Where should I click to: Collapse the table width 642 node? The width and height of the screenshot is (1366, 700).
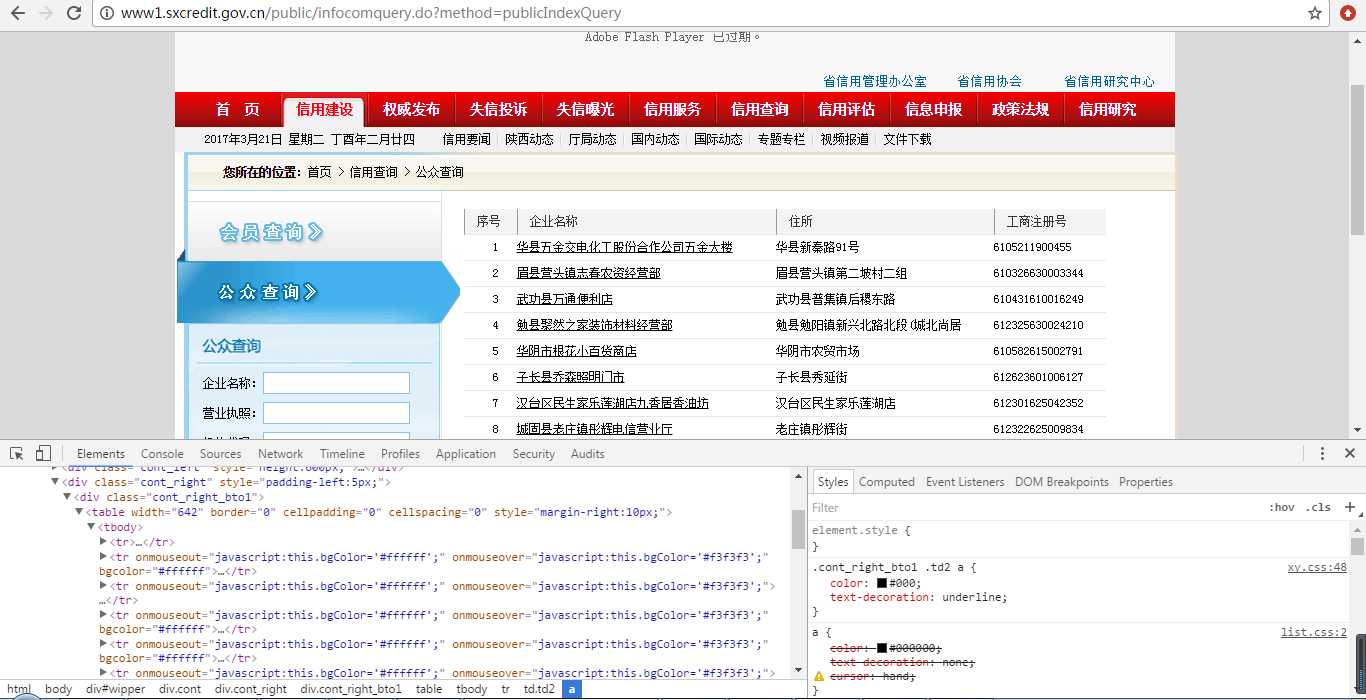[x=79, y=512]
